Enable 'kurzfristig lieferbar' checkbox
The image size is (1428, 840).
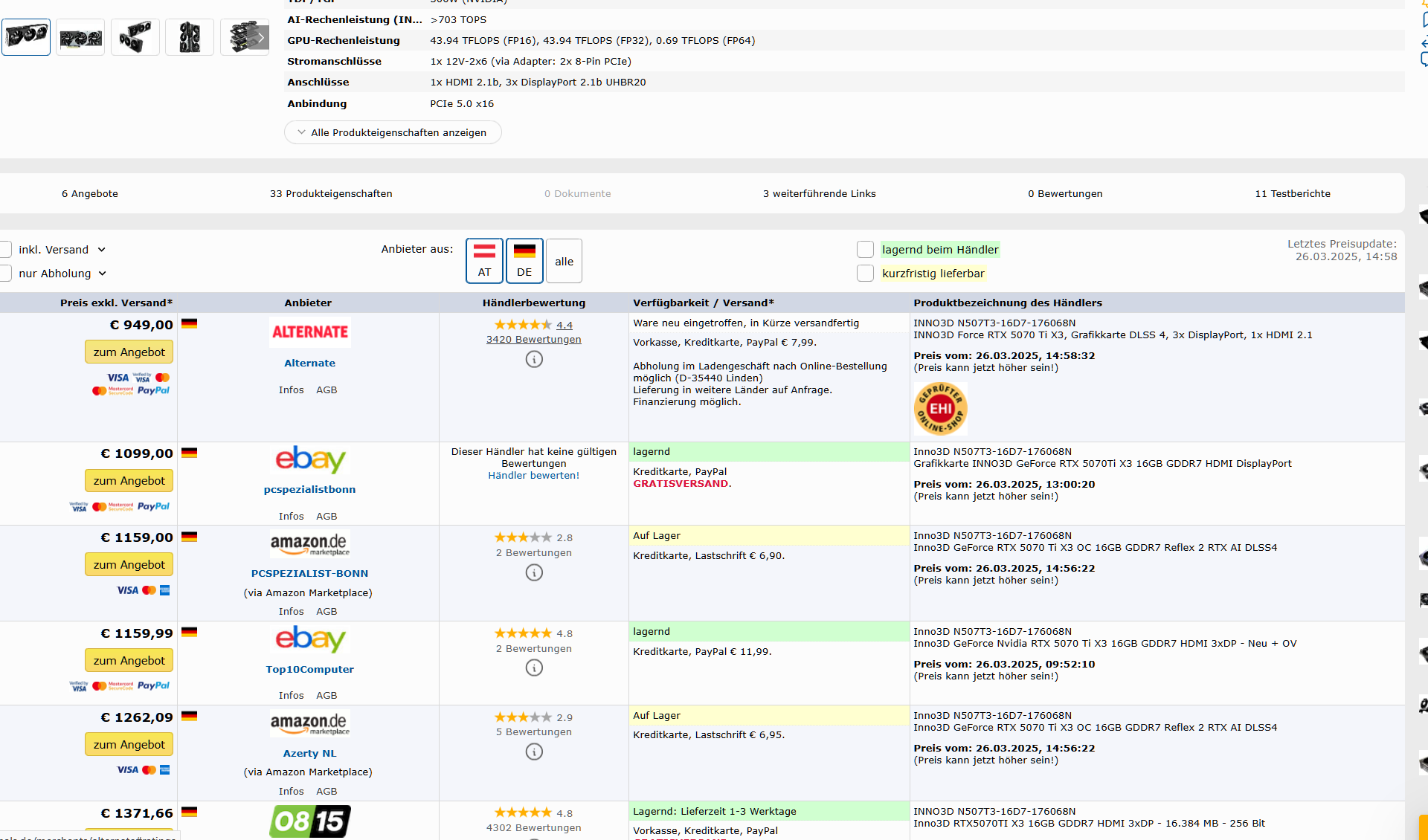point(865,274)
